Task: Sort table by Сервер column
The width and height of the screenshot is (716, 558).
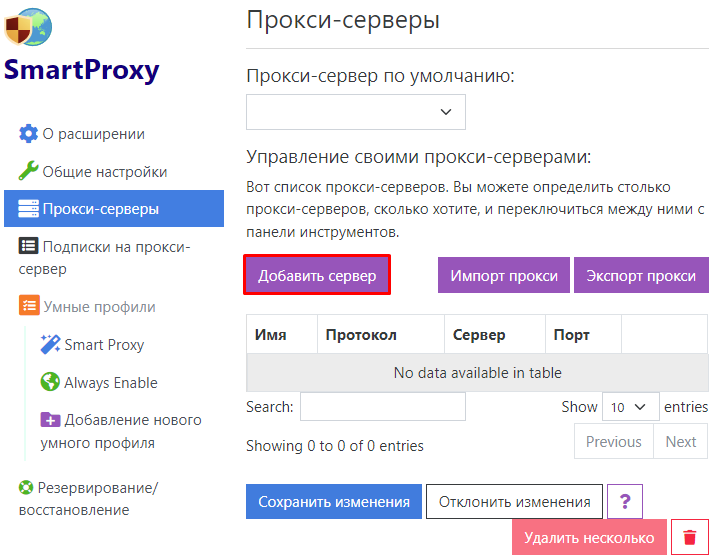Action: point(495,334)
